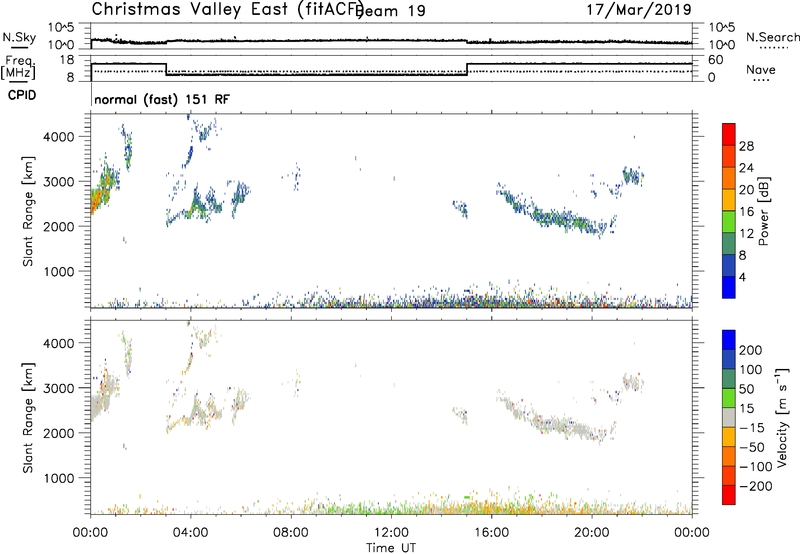Select Slant Range [km] label of velocity panel
The height and width of the screenshot is (554, 800).
[28, 418]
